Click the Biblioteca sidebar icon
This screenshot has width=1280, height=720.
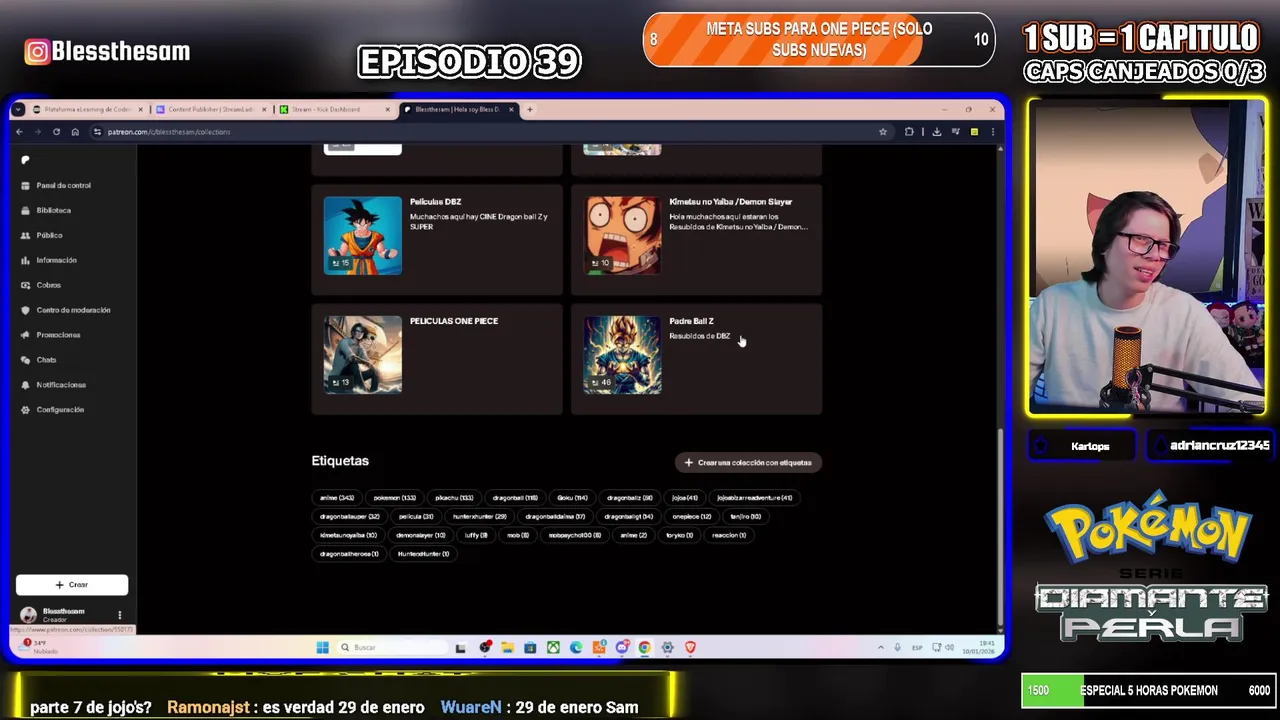click(x=26, y=210)
